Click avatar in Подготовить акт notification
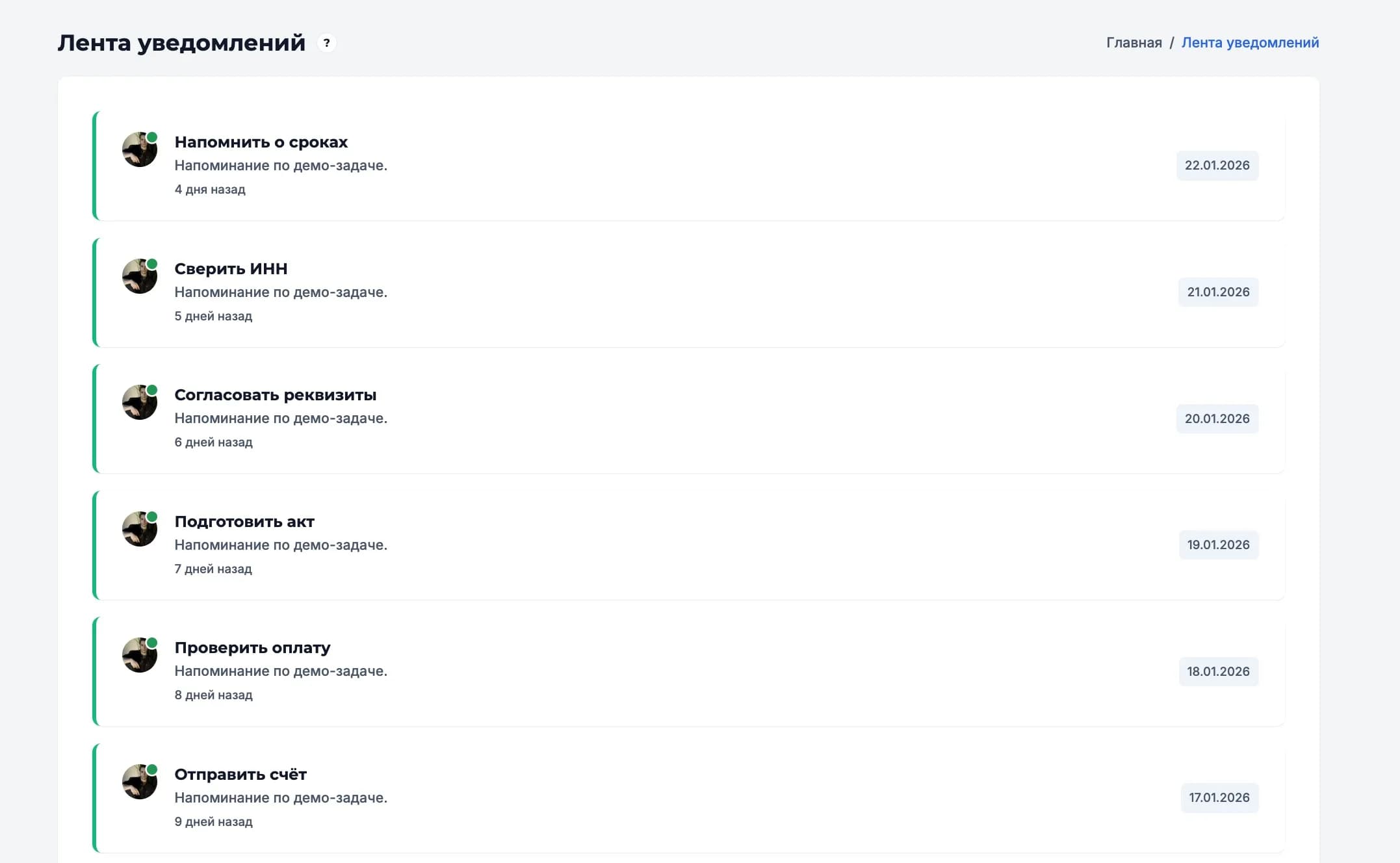The height and width of the screenshot is (863, 1400). click(140, 529)
